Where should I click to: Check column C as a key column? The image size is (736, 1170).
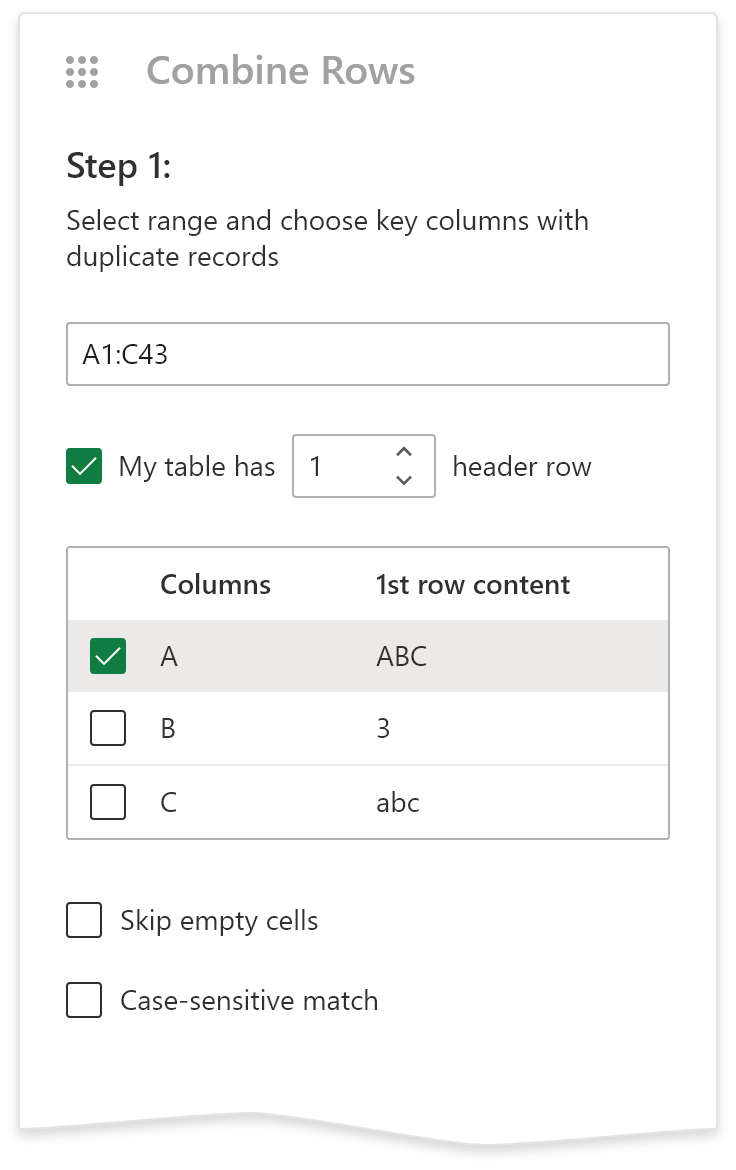click(x=107, y=801)
